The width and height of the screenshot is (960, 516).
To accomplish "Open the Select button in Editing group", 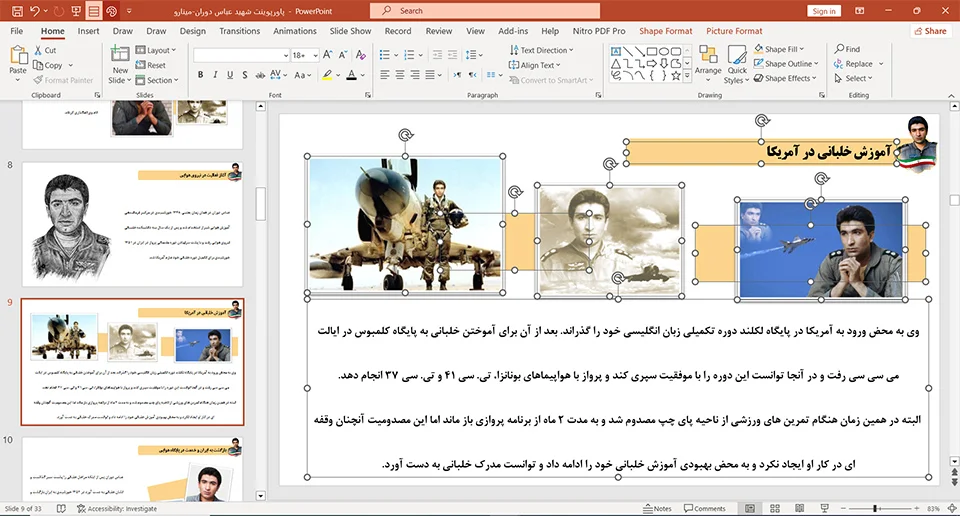I will tap(853, 78).
